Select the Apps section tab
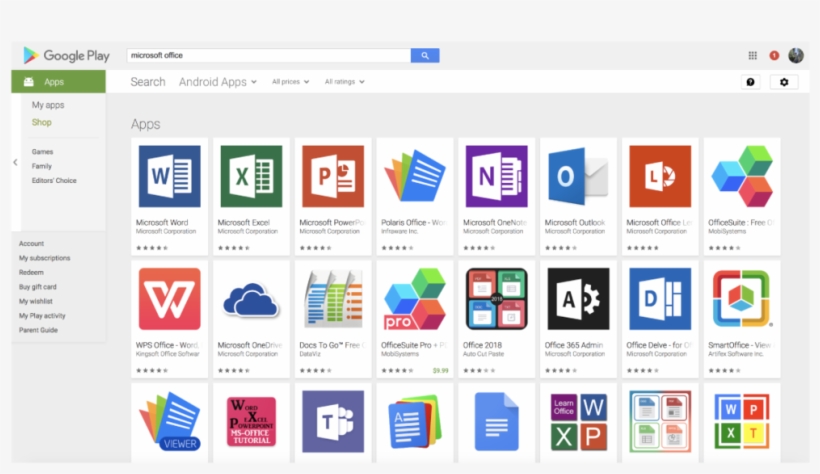Viewport: 820px width, 474px height. click(59, 82)
